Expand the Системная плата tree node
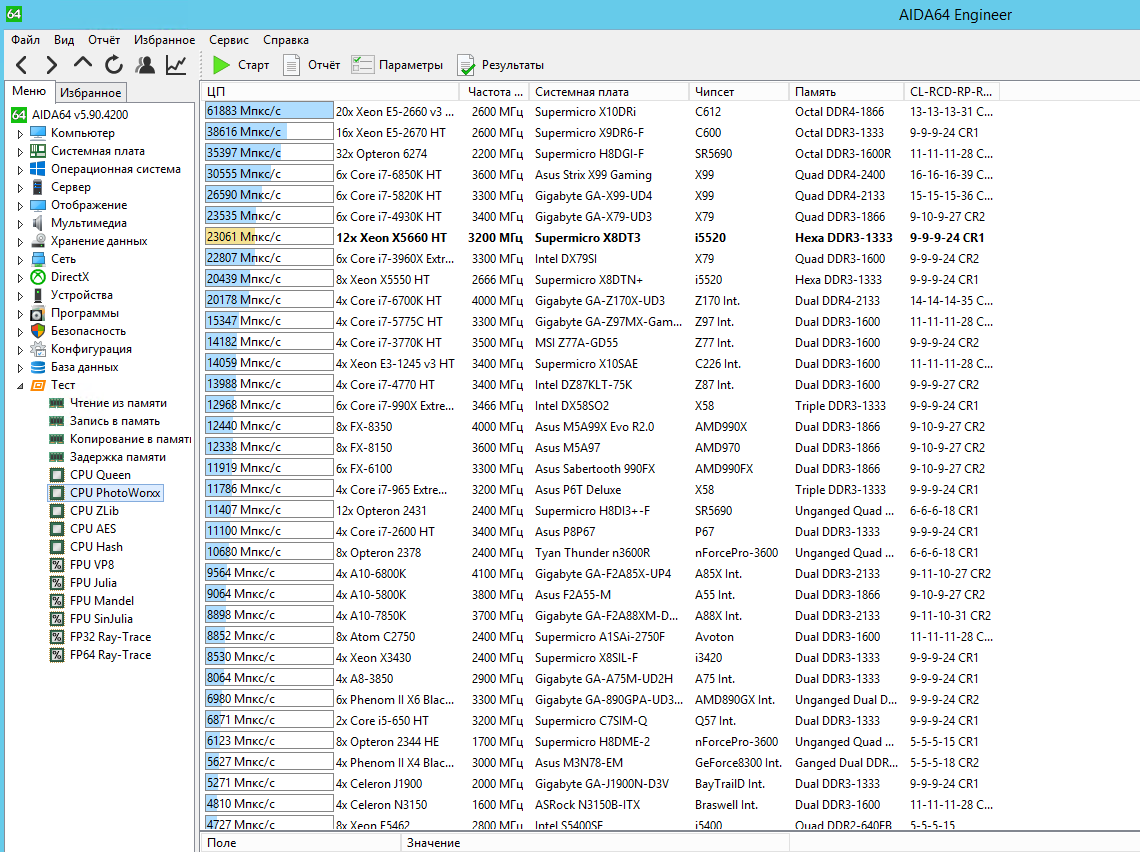The height and width of the screenshot is (852, 1140). [20, 152]
